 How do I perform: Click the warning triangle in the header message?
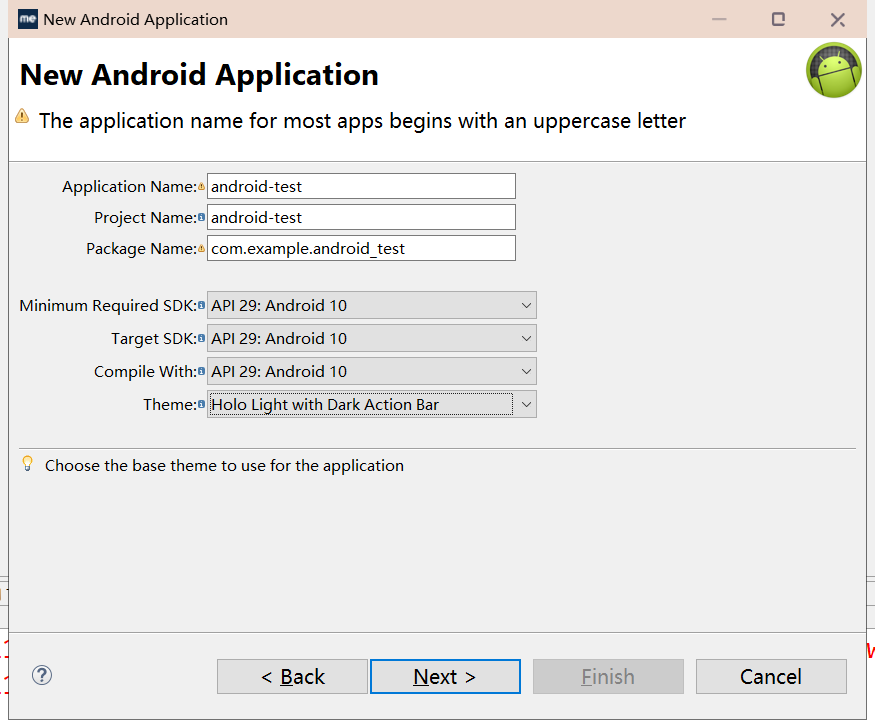point(21,118)
